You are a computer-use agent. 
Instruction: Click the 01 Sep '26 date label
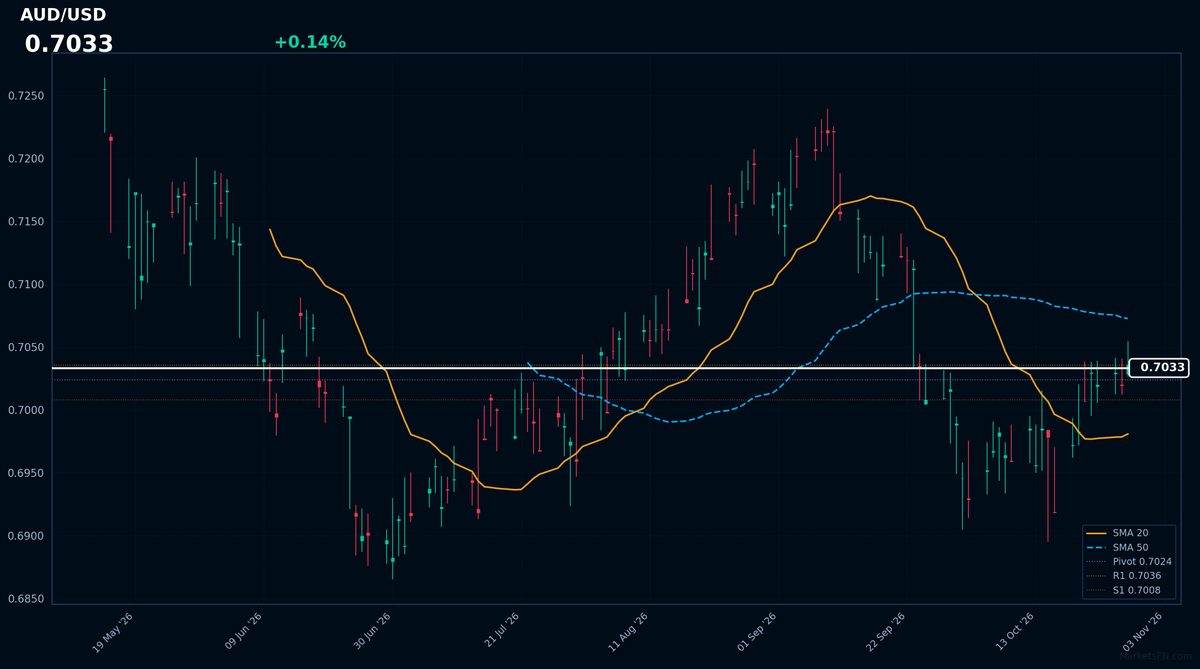pyautogui.click(x=757, y=632)
